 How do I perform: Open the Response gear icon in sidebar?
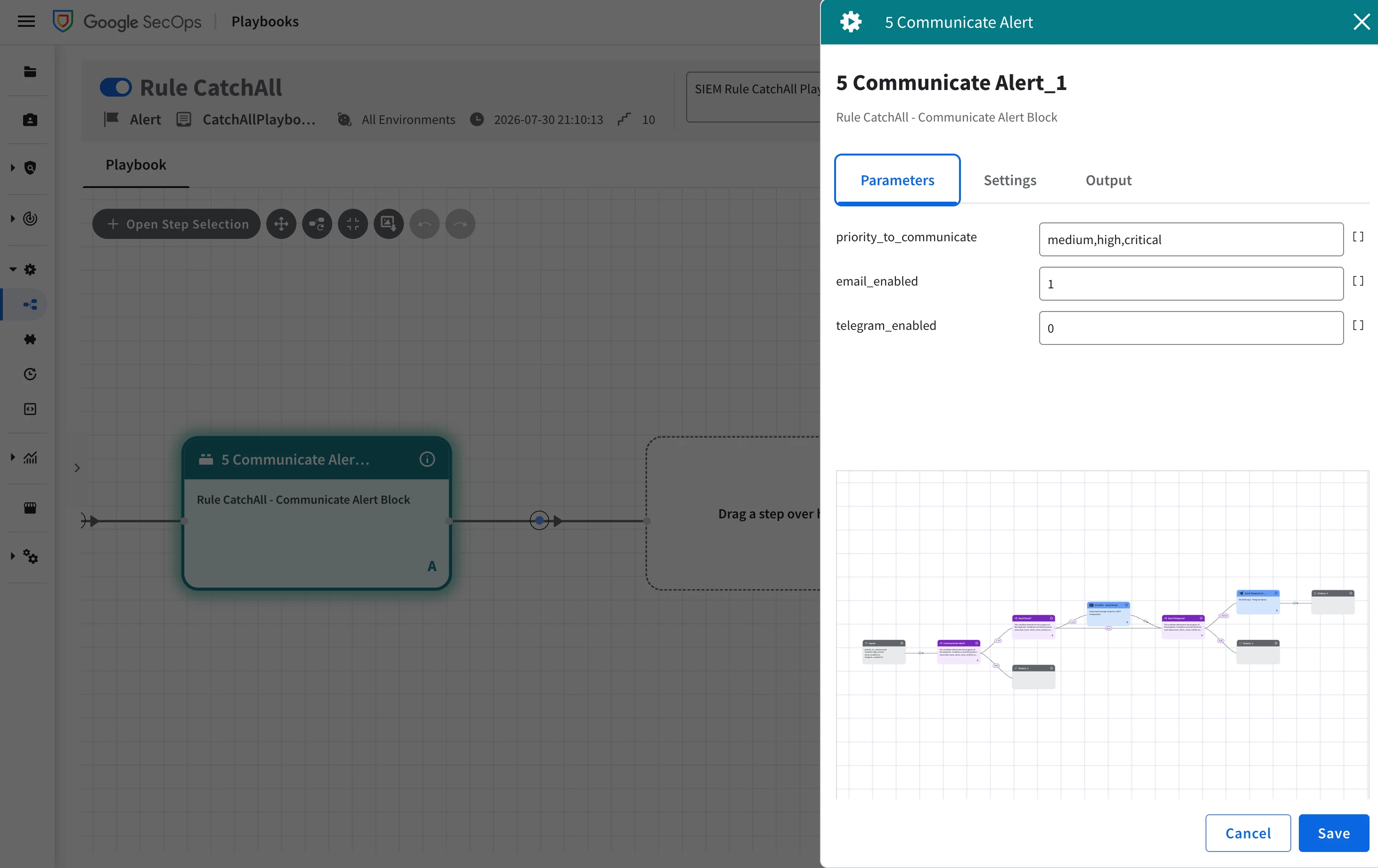coord(30,270)
